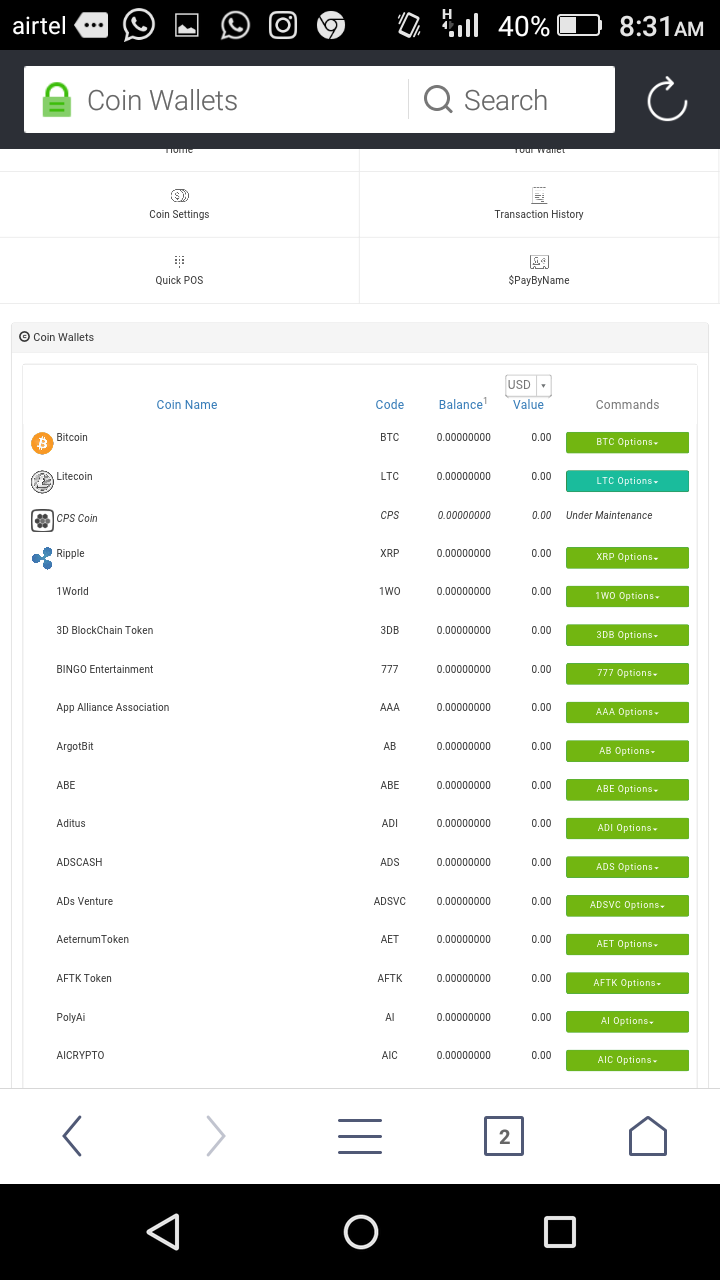
Task: Expand 3DB Options dropdown
Action: pyautogui.click(x=627, y=635)
